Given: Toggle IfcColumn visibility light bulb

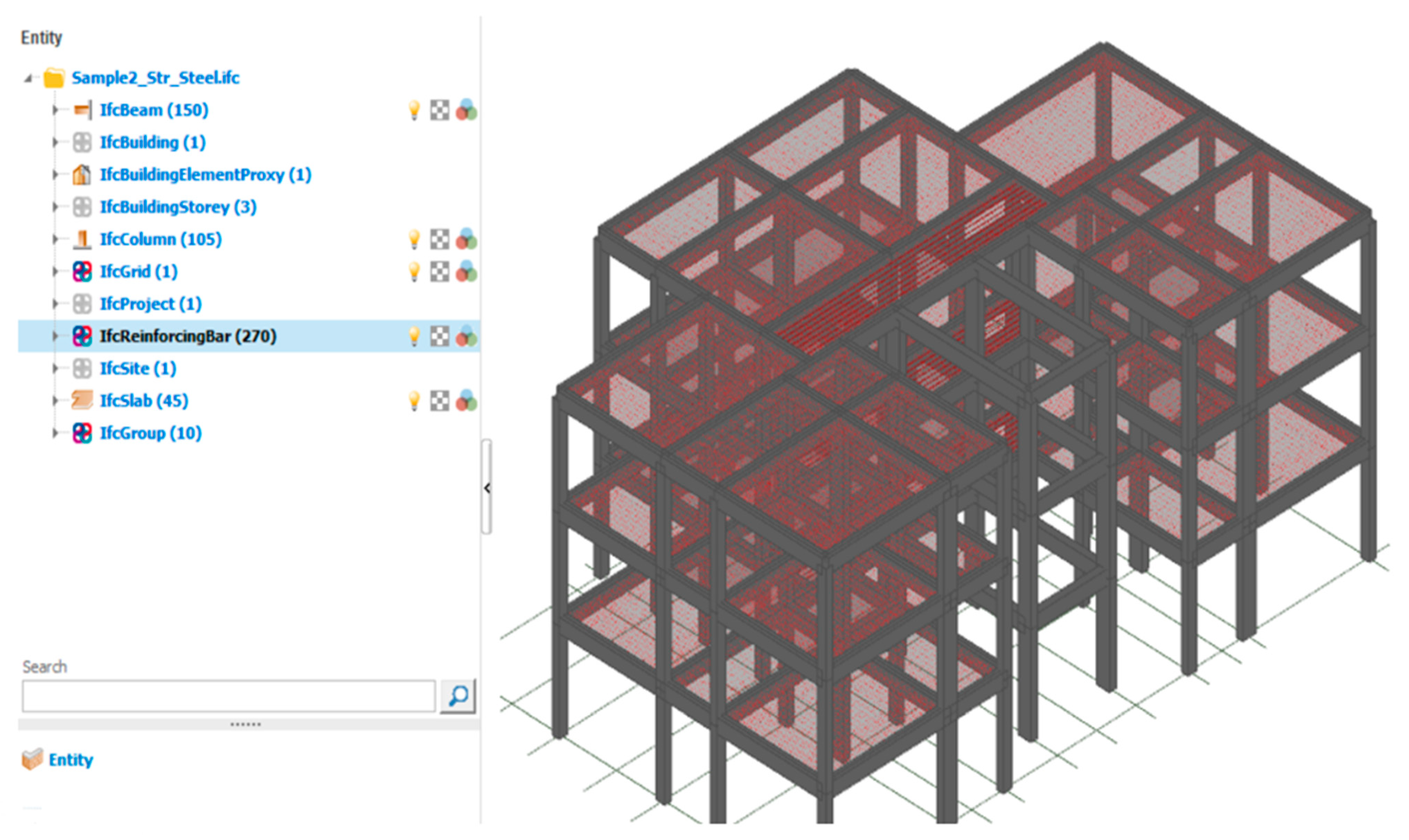Looking at the screenshot, I should pyautogui.click(x=414, y=239).
